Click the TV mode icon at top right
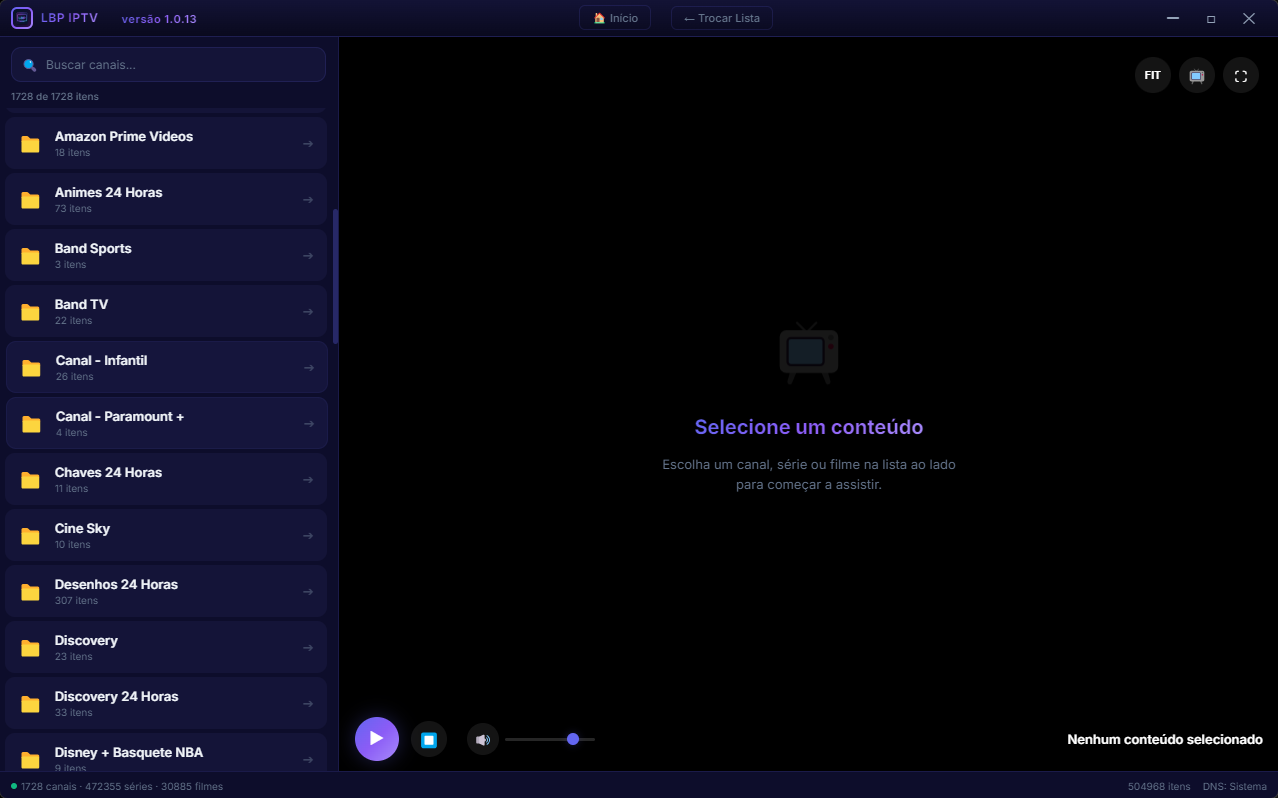 pyautogui.click(x=1197, y=75)
